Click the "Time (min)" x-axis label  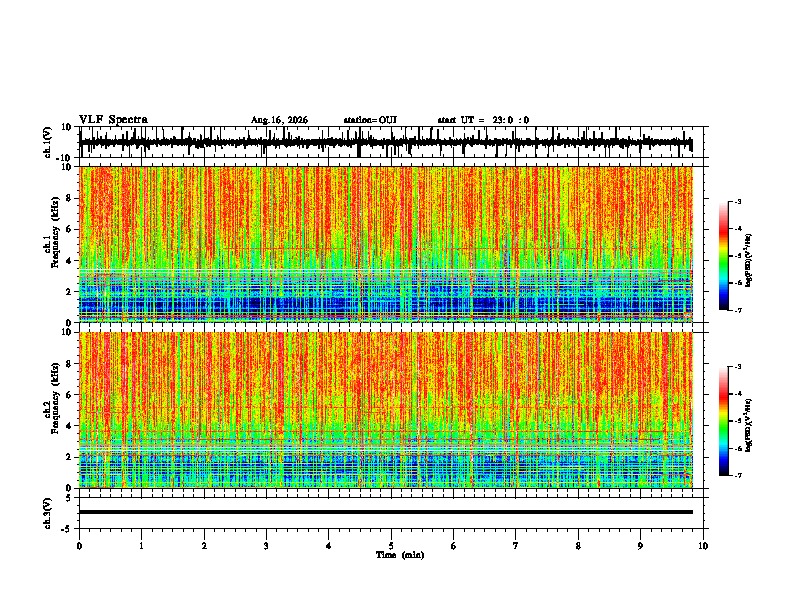point(400,555)
